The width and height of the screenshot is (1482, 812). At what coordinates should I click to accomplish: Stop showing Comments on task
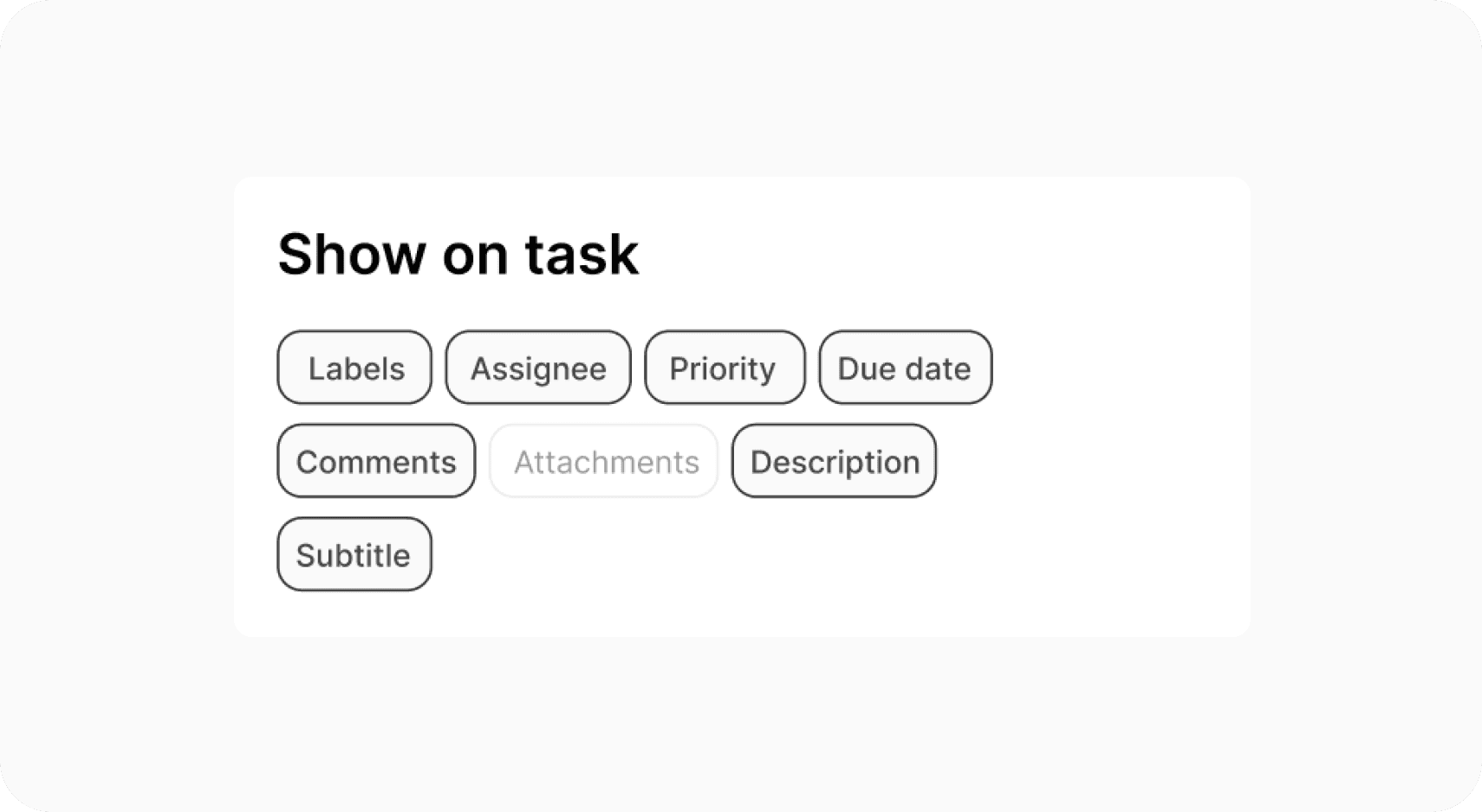coord(376,461)
